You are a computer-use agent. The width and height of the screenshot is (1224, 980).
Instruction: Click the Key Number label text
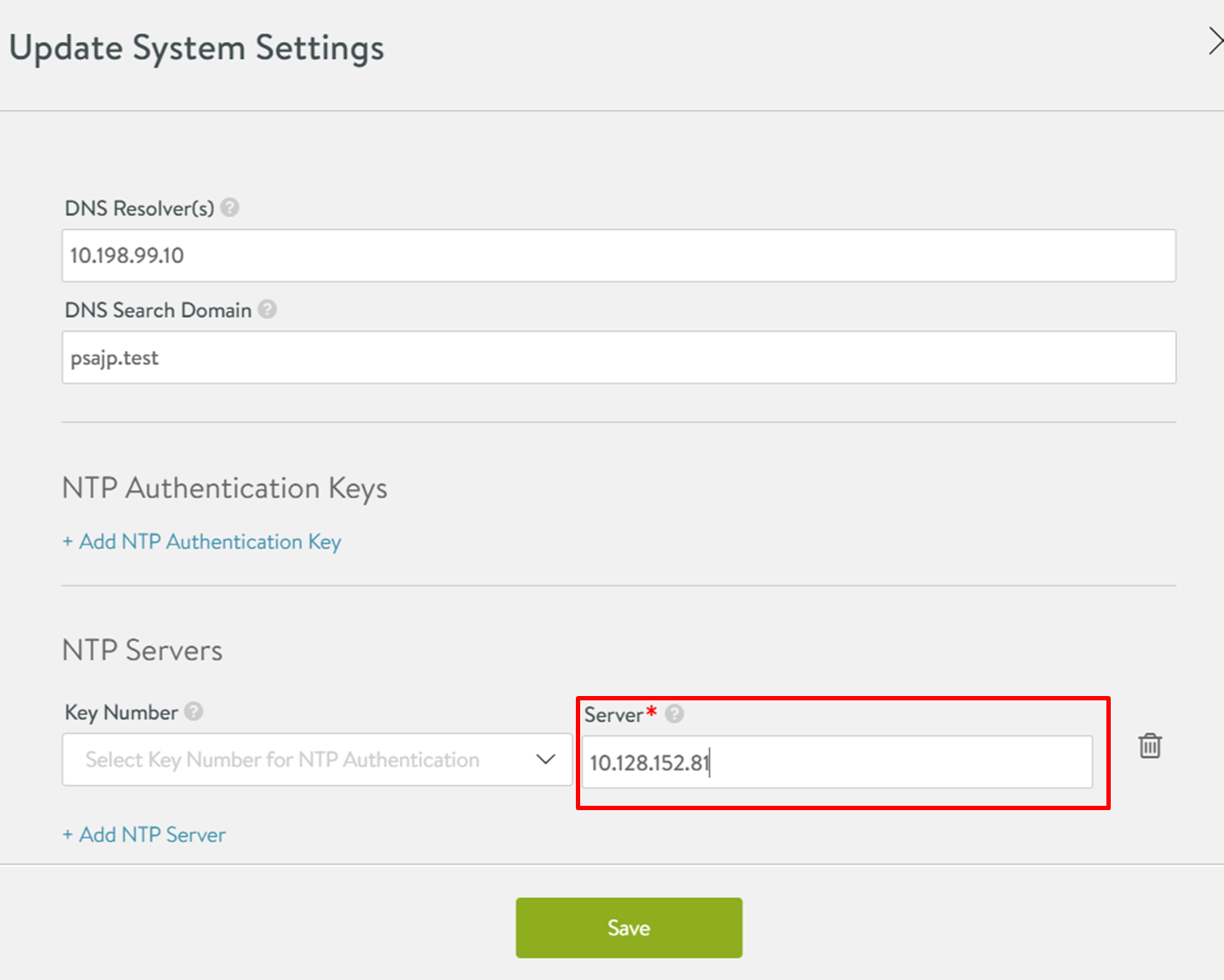(x=121, y=713)
